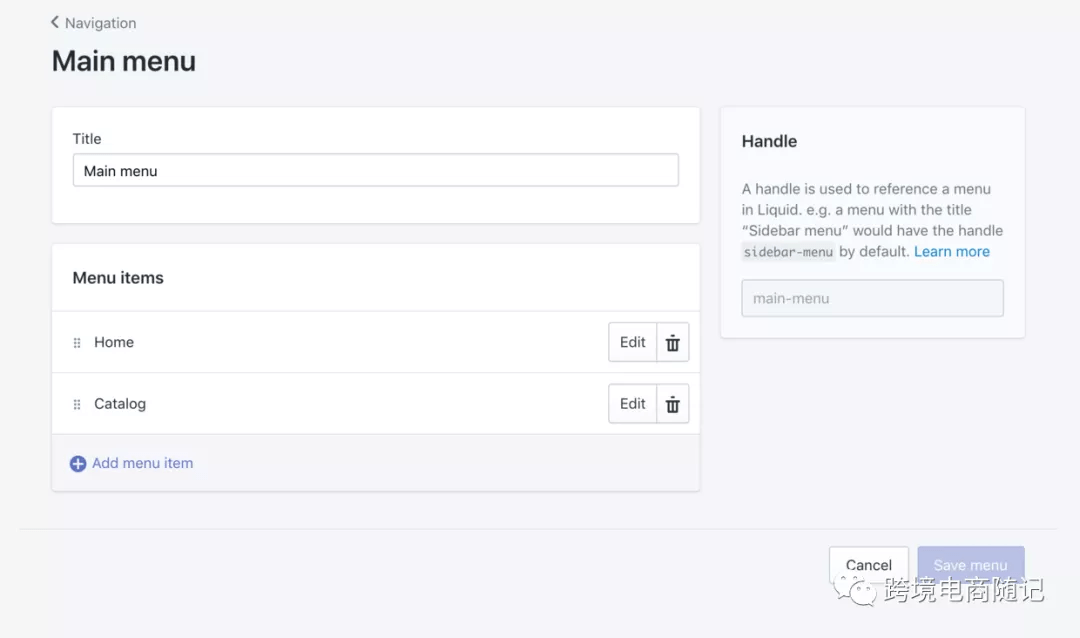Click the plus circle add icon
The image size is (1080, 638).
(x=78, y=464)
